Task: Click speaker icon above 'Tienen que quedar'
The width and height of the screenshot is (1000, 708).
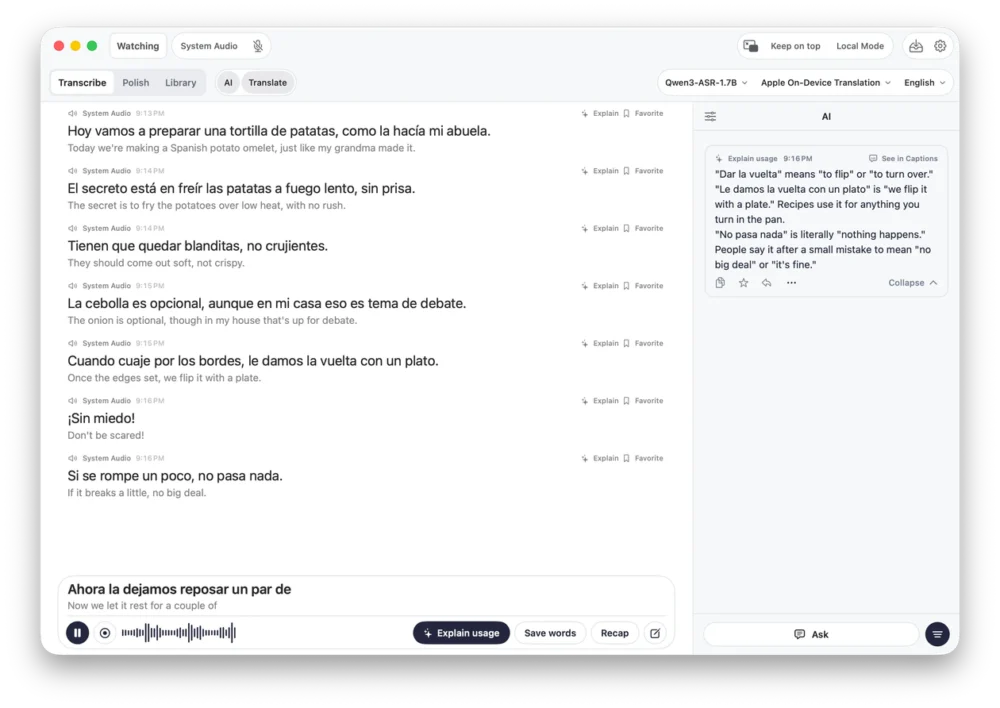Action: point(73,228)
